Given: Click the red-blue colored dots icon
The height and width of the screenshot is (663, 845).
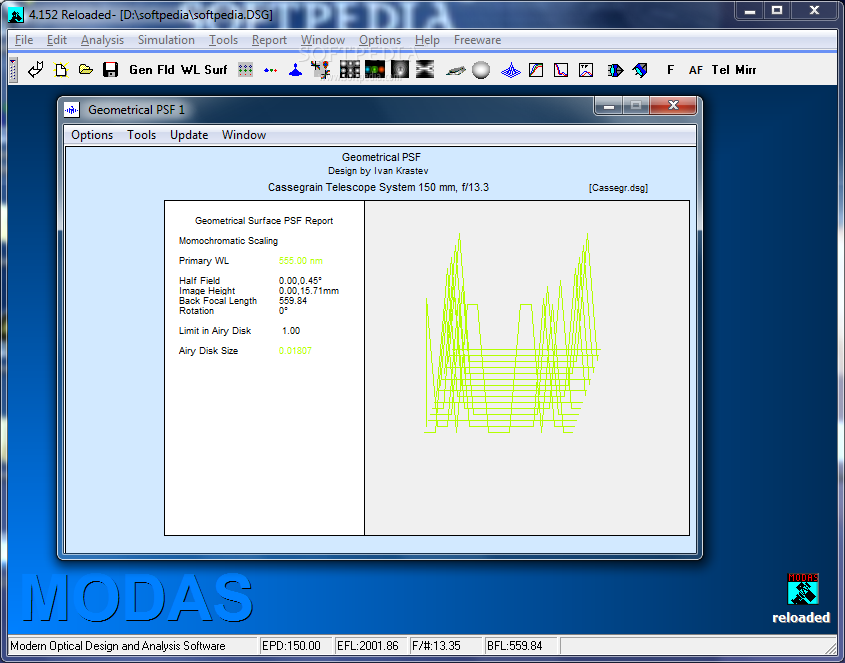Looking at the screenshot, I should tap(271, 70).
